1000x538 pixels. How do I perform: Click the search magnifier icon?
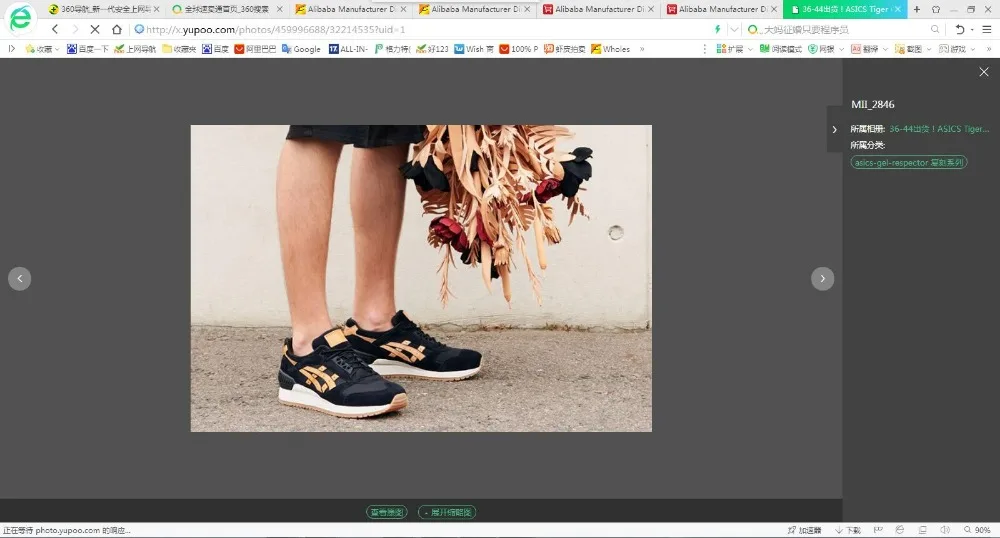[934, 29]
